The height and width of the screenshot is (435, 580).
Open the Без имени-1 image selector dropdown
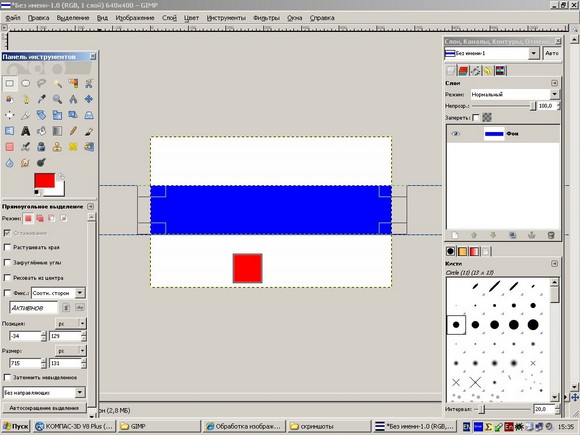pos(492,53)
